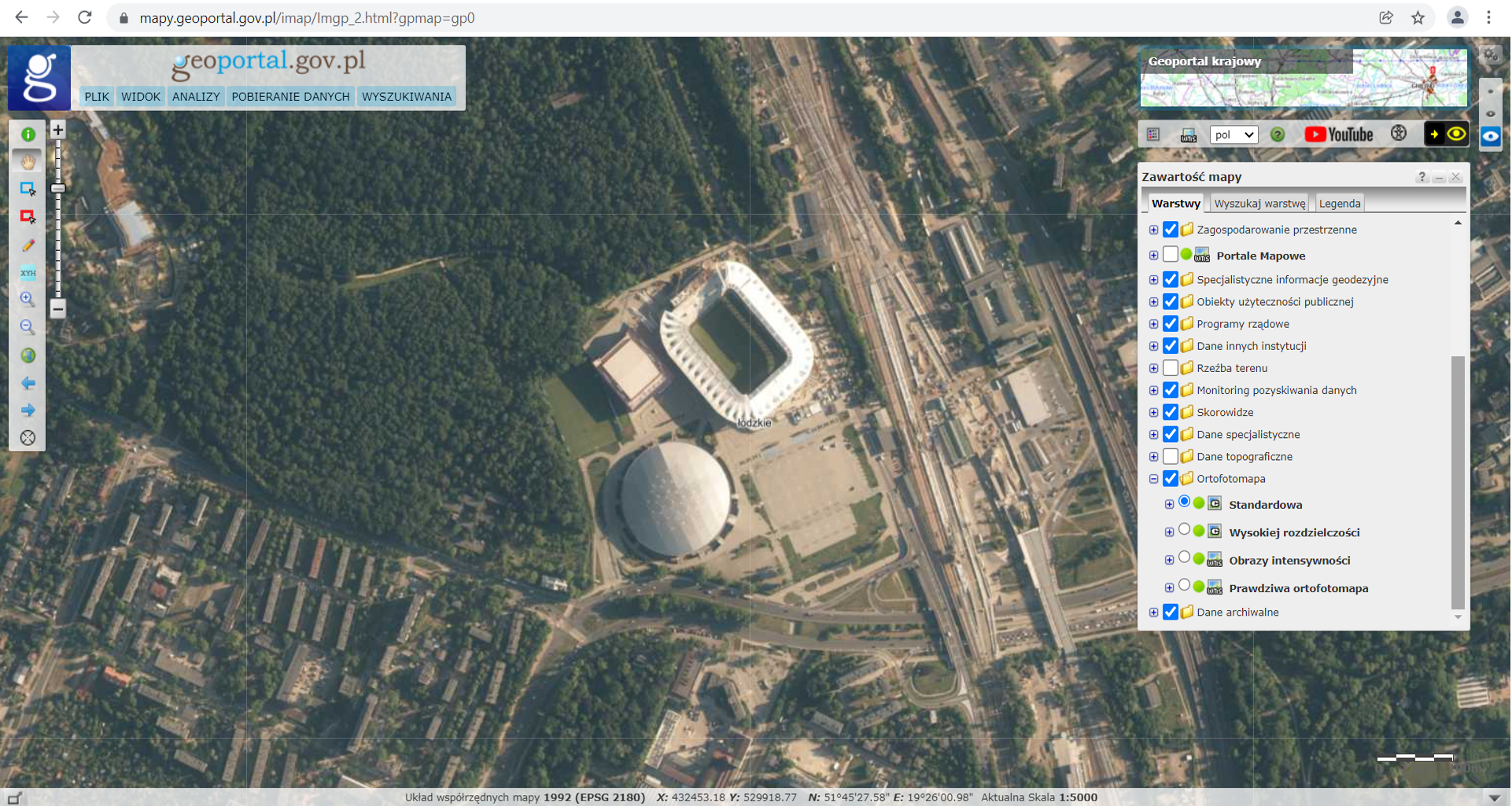This screenshot has width=1512, height=806.
Task: Select the pan hand tool
Action: click(x=28, y=162)
